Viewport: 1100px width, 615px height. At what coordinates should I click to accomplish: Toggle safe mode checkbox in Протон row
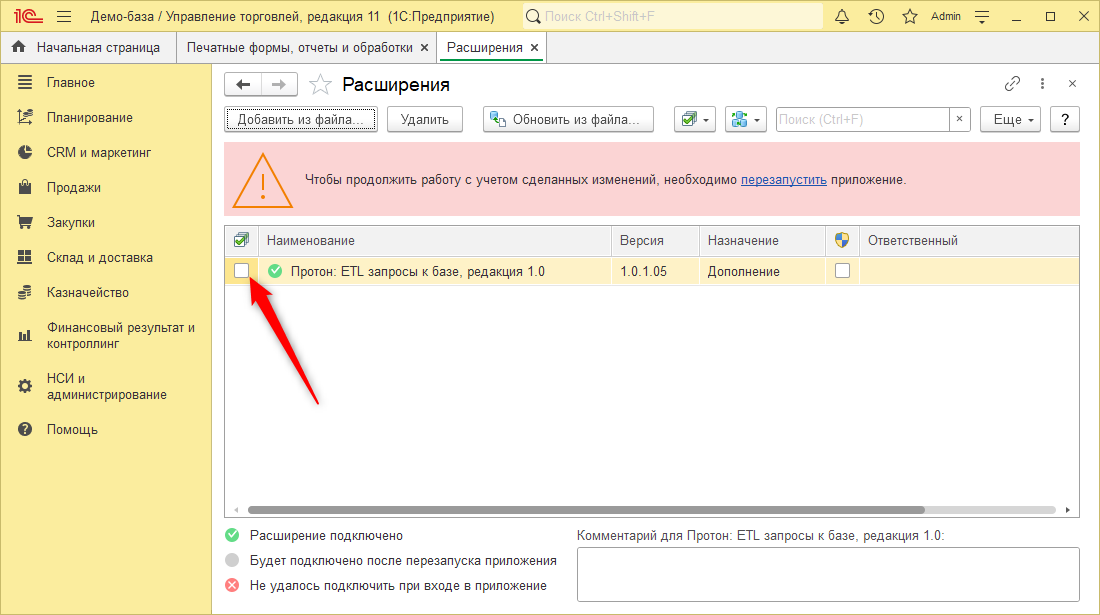(843, 271)
